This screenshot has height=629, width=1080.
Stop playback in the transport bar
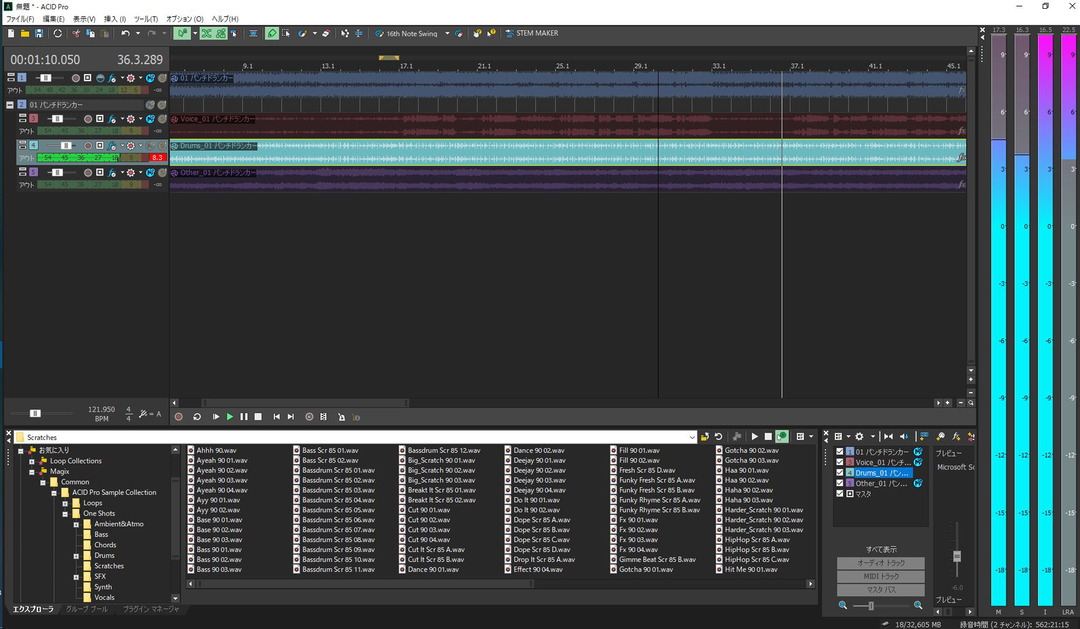(x=258, y=417)
